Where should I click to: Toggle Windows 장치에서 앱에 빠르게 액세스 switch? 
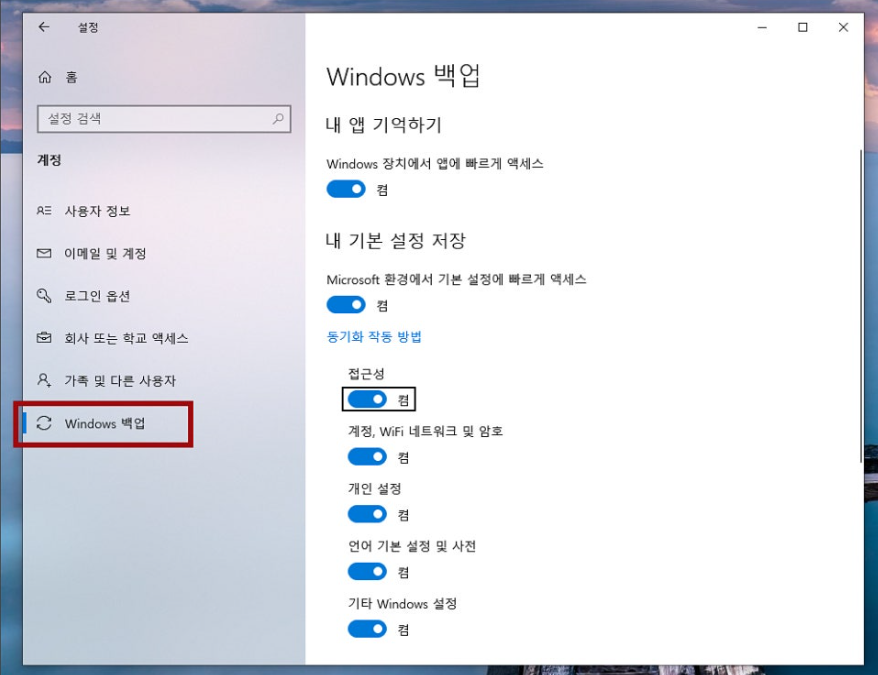pos(346,189)
